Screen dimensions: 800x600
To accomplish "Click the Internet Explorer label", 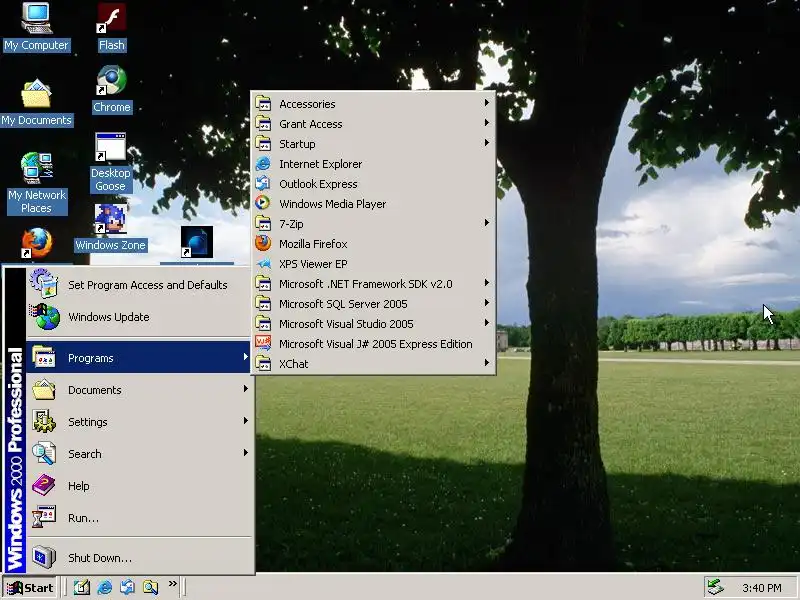I will click(x=320, y=164).
